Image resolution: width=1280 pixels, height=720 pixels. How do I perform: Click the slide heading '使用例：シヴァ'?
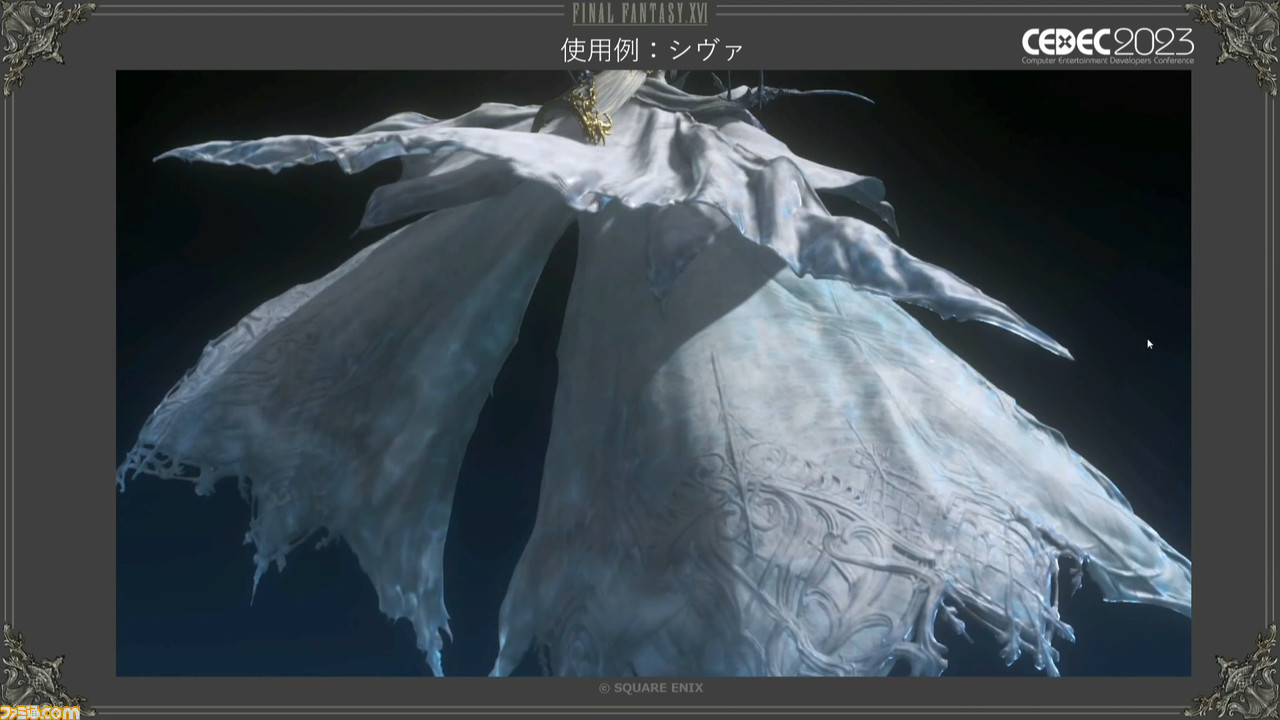[652, 49]
